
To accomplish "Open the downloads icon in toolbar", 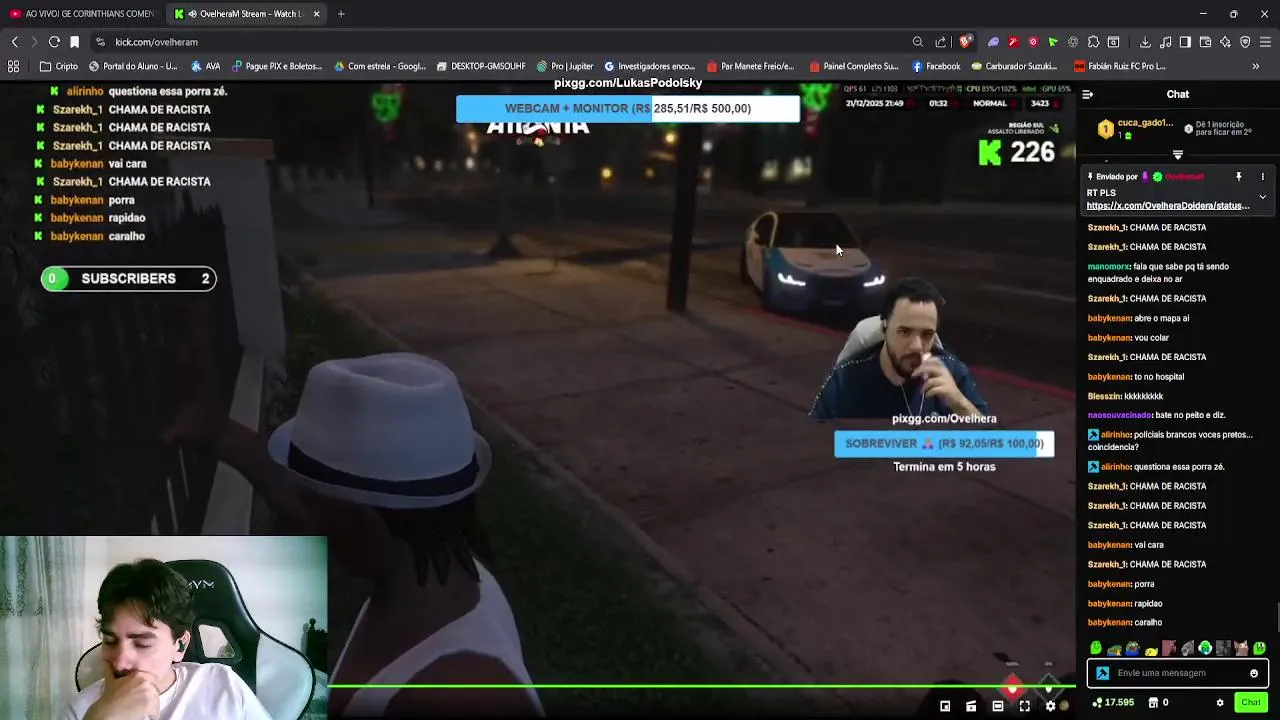I will pyautogui.click(x=1143, y=42).
